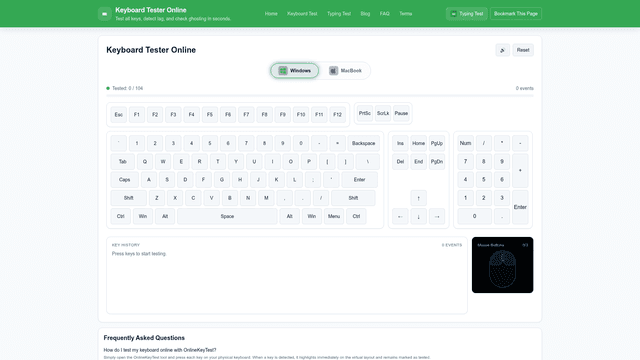
Task: Click the right Shift key
Action: point(353,198)
